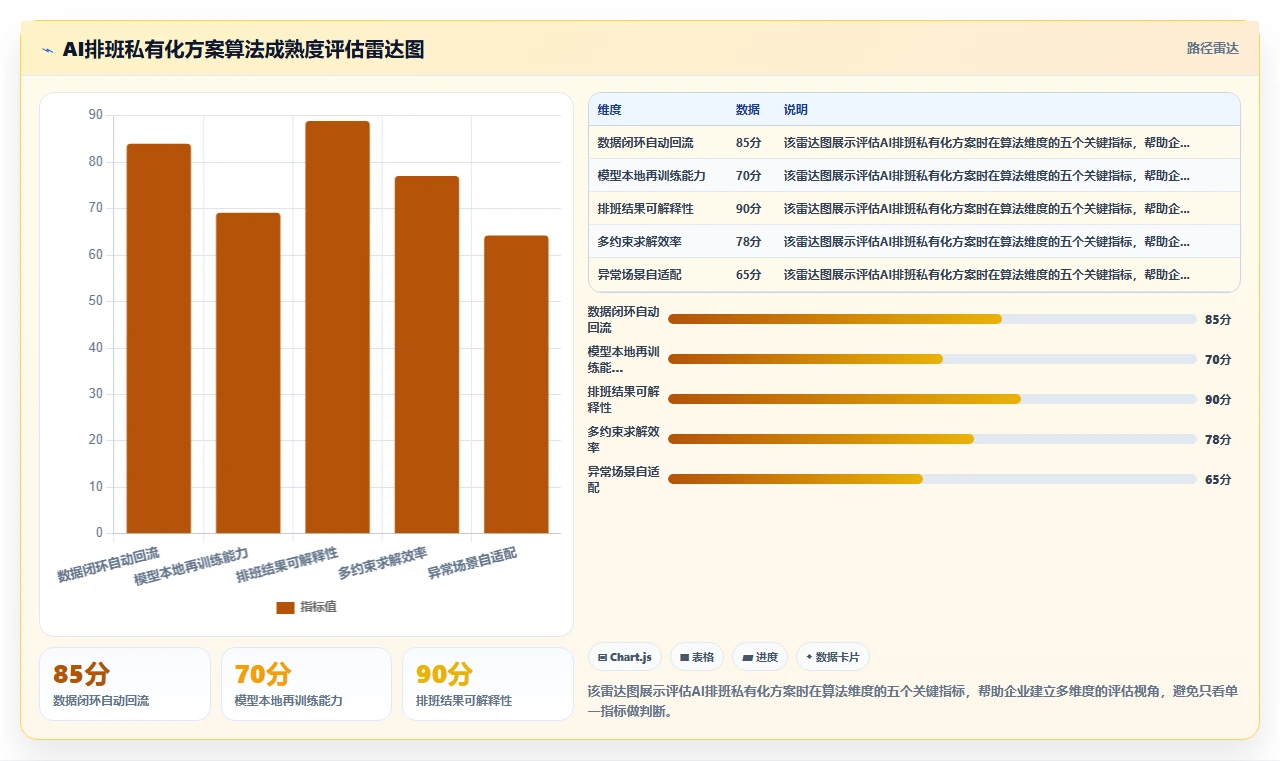Click the 85分 value in the table

click(748, 143)
